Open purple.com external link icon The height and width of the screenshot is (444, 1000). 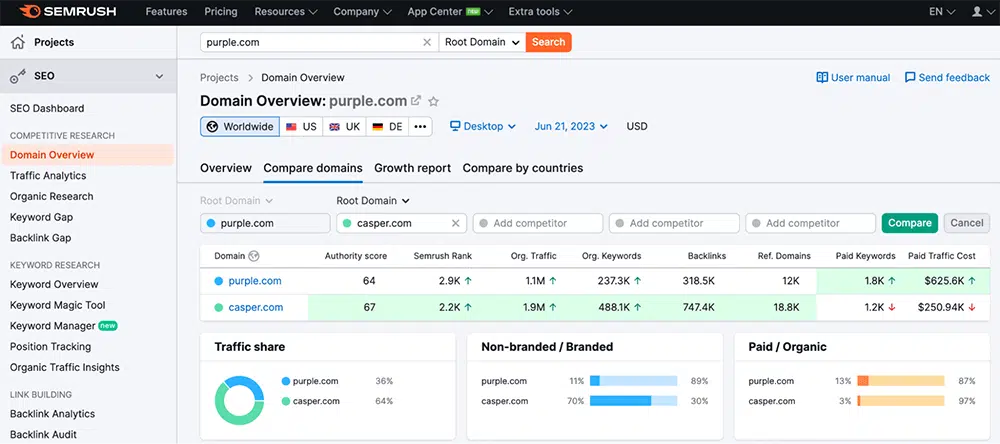coord(416,101)
